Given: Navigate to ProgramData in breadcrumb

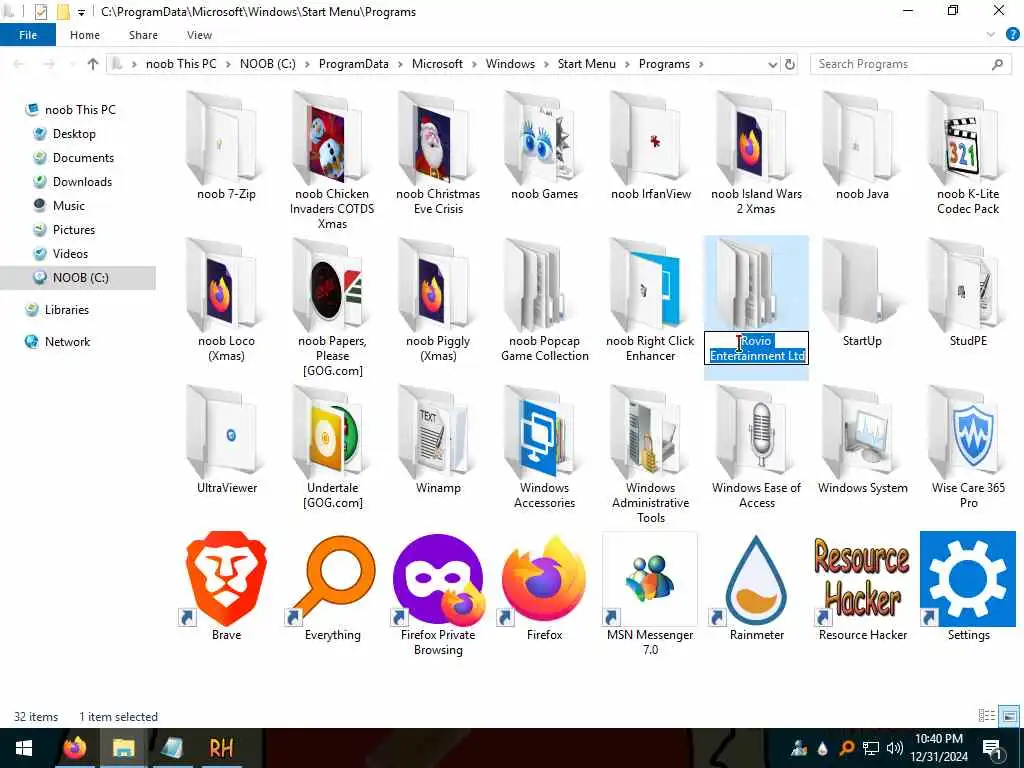Looking at the screenshot, I should tap(353, 64).
